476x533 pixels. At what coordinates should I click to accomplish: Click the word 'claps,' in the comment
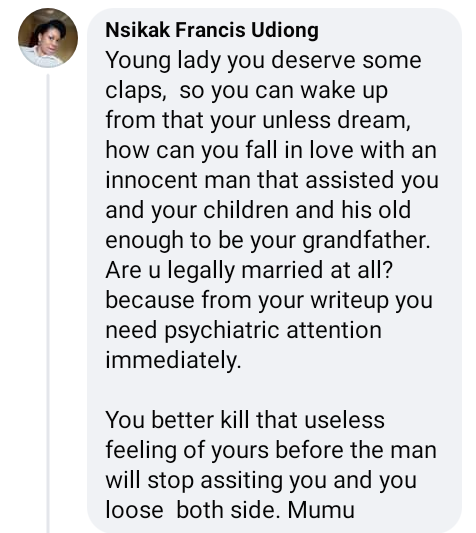[136, 91]
